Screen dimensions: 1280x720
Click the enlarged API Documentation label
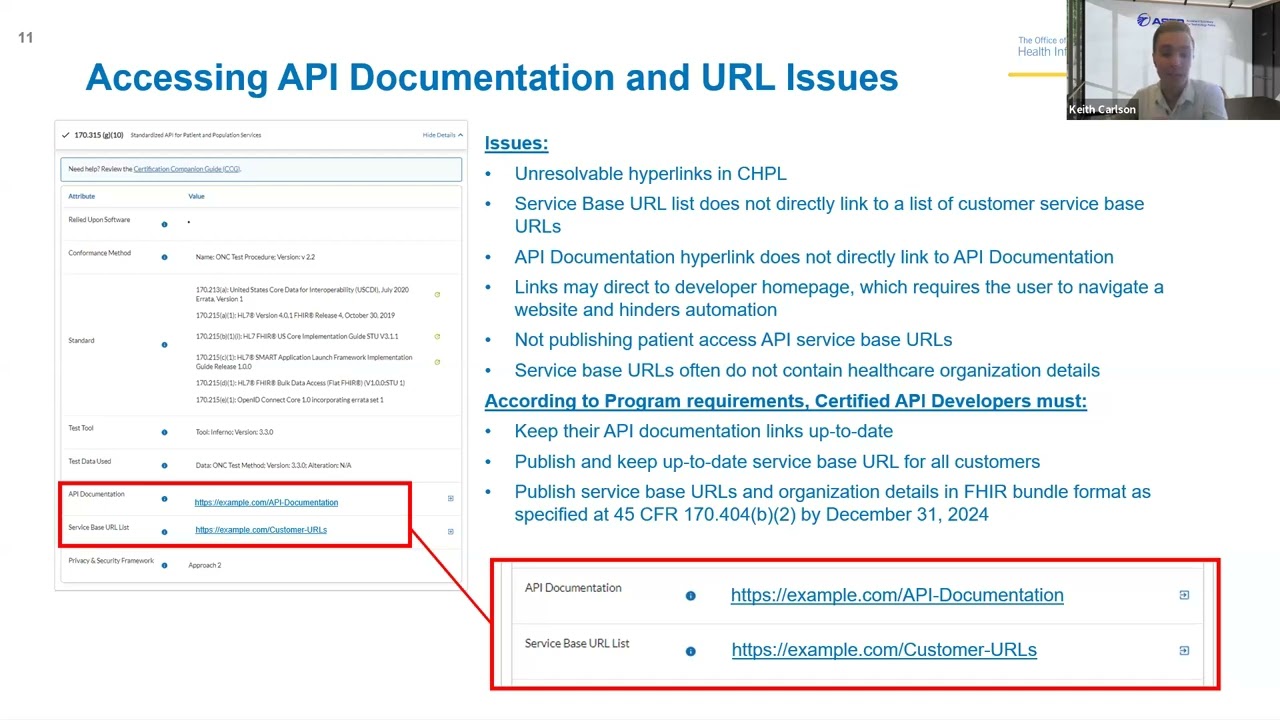coord(573,588)
